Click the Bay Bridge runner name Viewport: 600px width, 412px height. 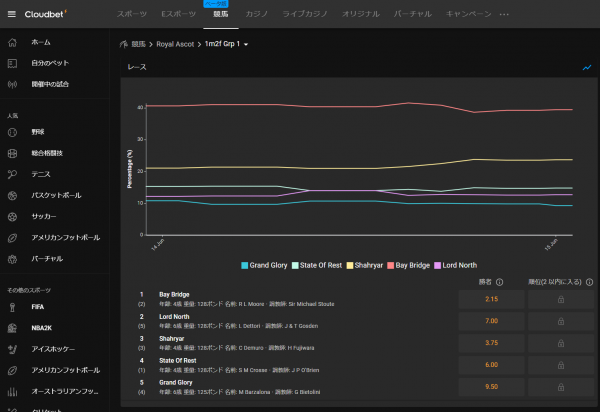point(174,295)
